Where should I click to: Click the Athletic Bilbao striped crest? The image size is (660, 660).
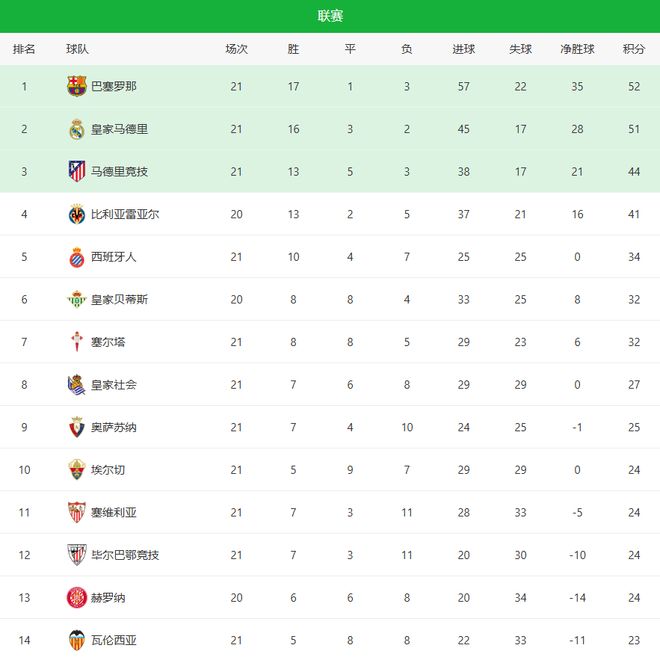coord(77,555)
